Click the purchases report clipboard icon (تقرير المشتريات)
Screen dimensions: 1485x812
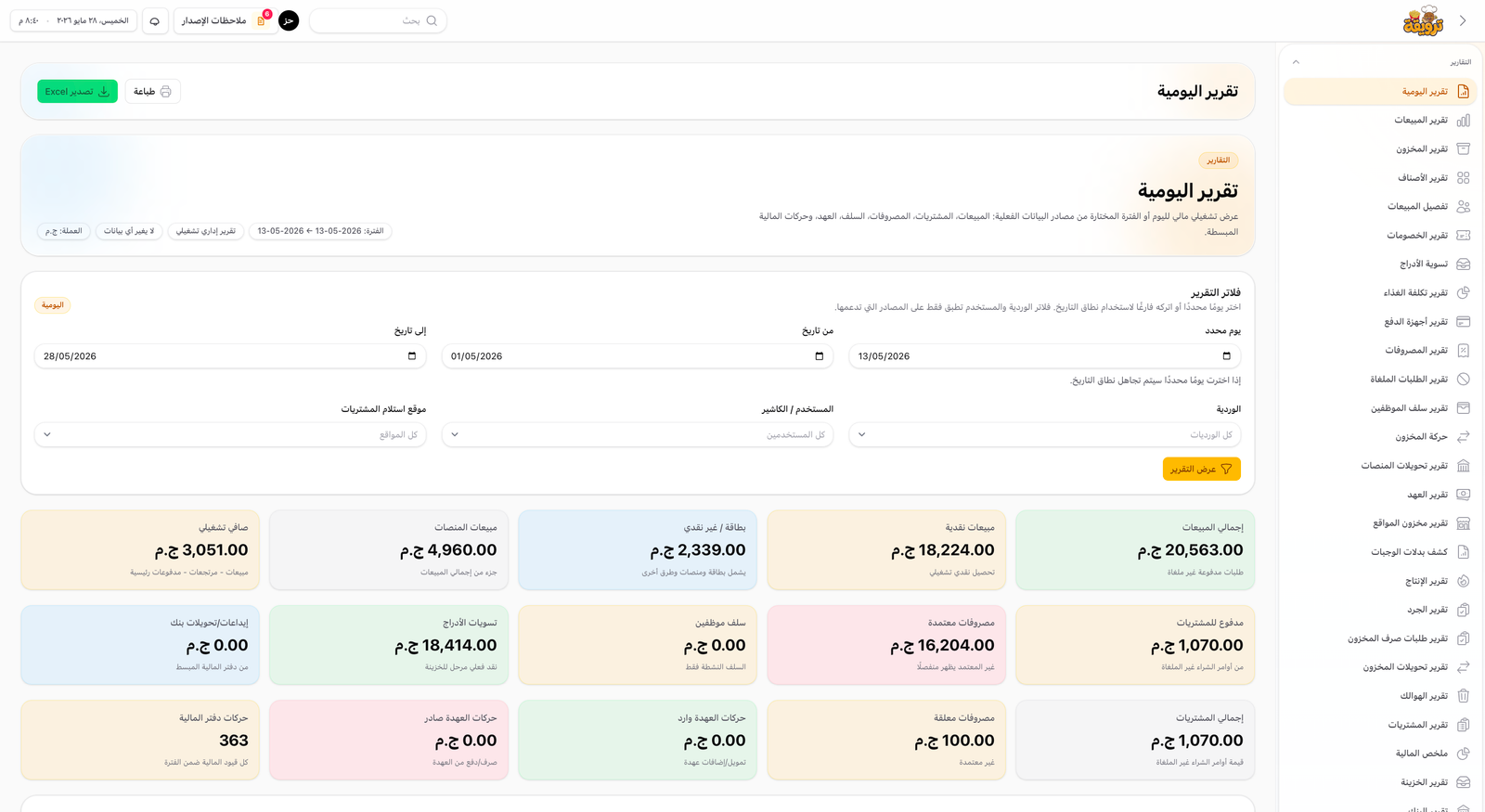1463,724
